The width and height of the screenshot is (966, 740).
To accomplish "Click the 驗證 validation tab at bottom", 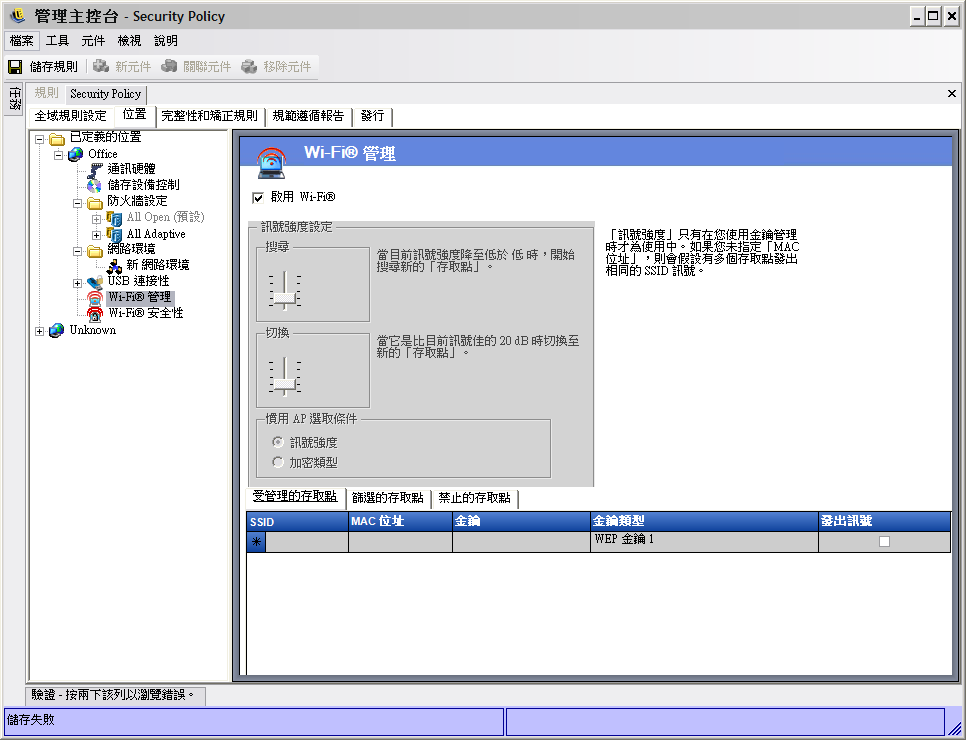I will (x=115, y=695).
